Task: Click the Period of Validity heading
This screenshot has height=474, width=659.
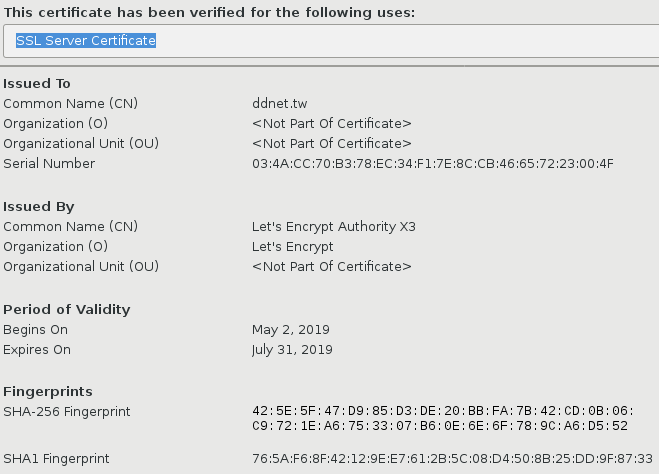Action: (x=67, y=310)
